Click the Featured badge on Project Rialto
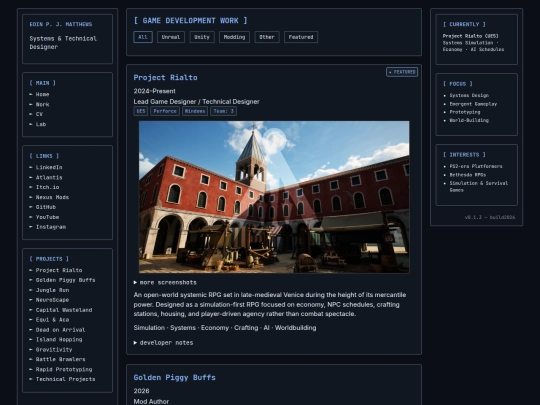Screen dimensions: 540x405 402,72
